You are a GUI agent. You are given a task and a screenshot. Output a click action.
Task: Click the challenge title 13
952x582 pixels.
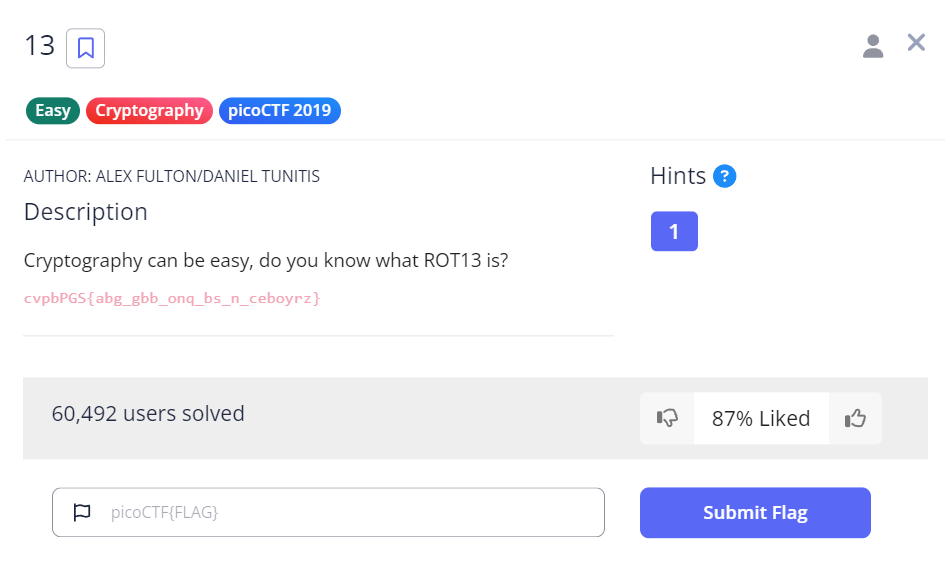tap(40, 46)
